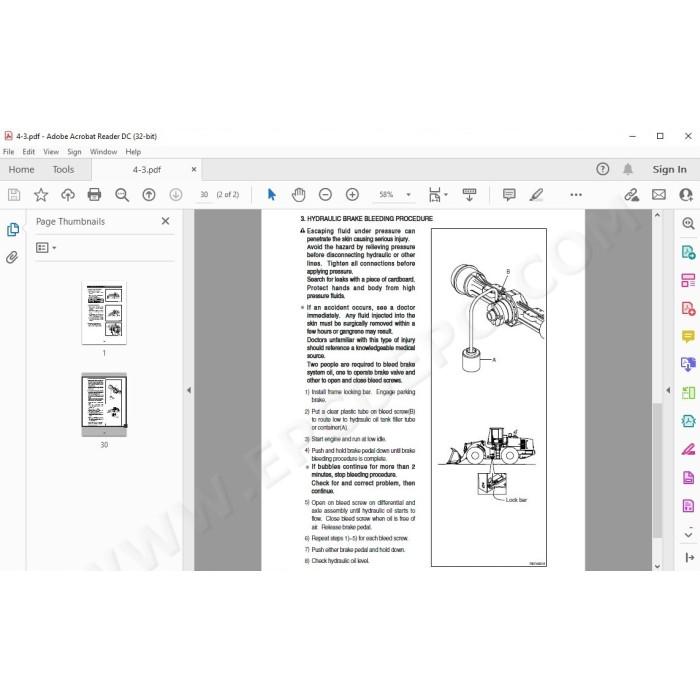The image size is (700, 700).
Task: Open the Find text magnifier
Action: pyautogui.click(x=122, y=195)
